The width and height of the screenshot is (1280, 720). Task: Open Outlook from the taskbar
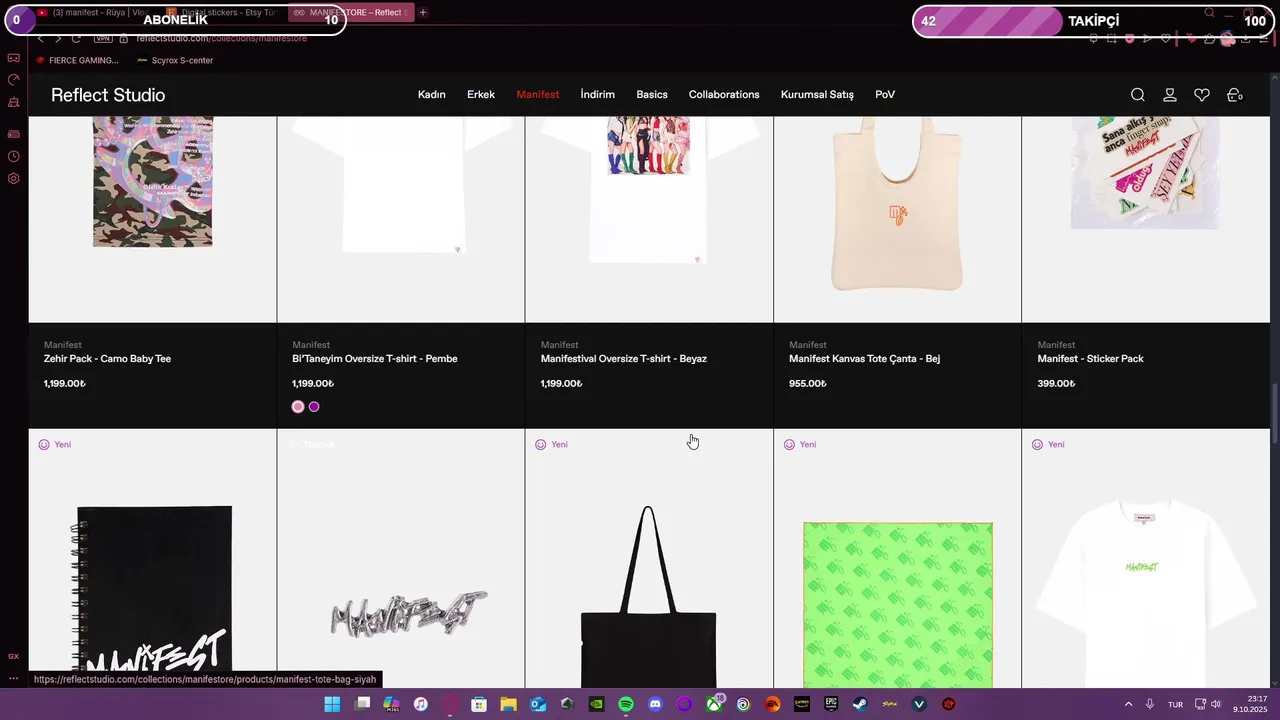click(538, 704)
